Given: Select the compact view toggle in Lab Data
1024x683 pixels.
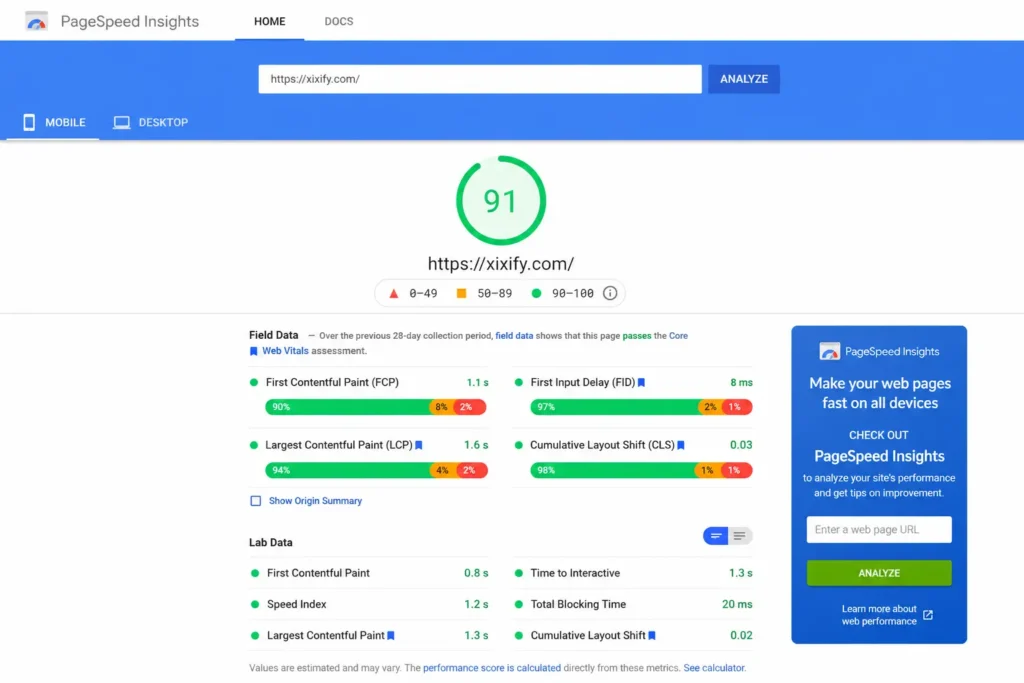Looking at the screenshot, I should (x=716, y=536).
